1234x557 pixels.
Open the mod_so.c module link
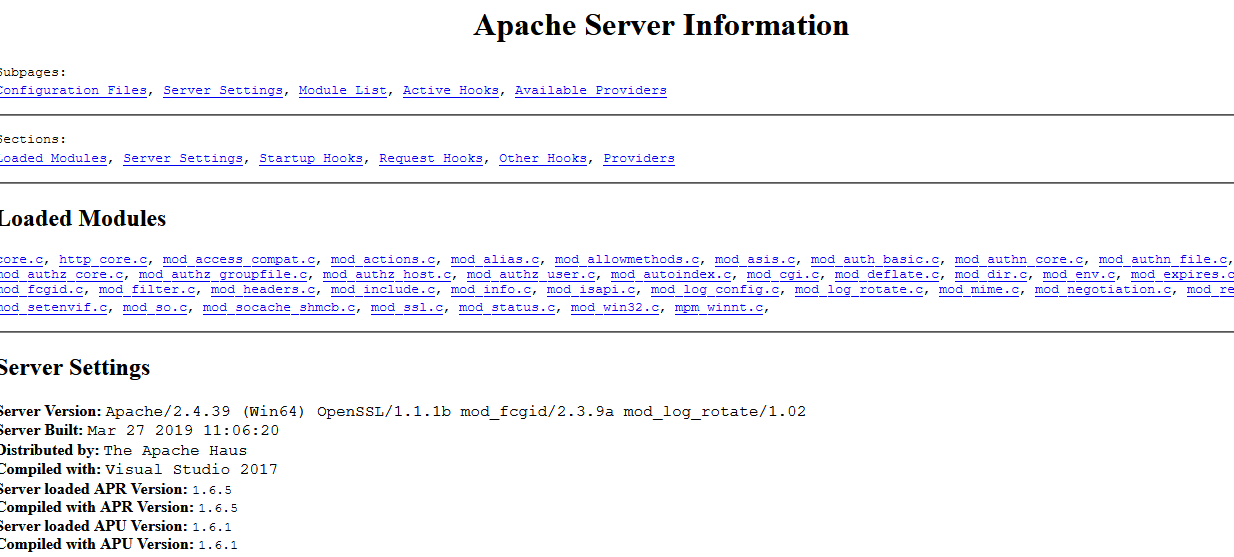click(155, 307)
